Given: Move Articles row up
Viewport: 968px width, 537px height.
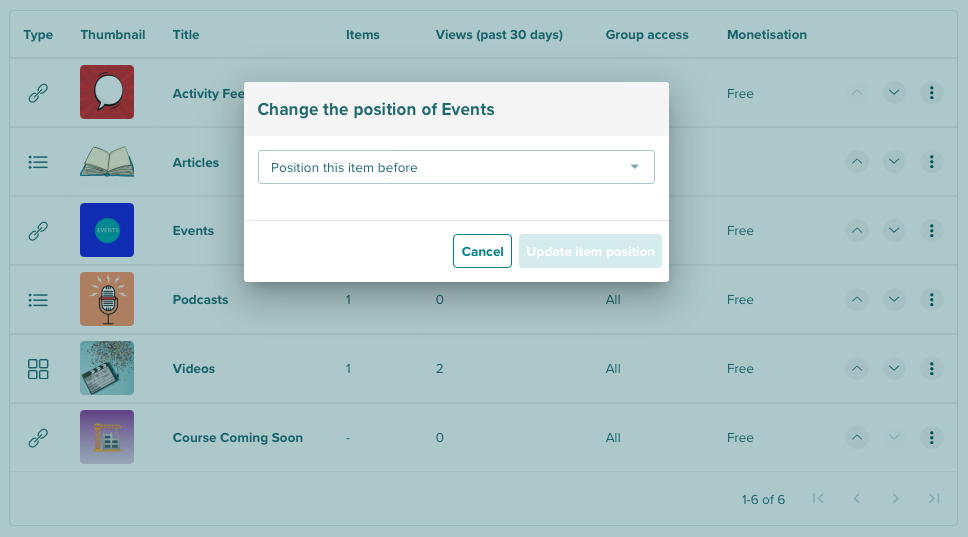Looking at the screenshot, I should pos(857,162).
